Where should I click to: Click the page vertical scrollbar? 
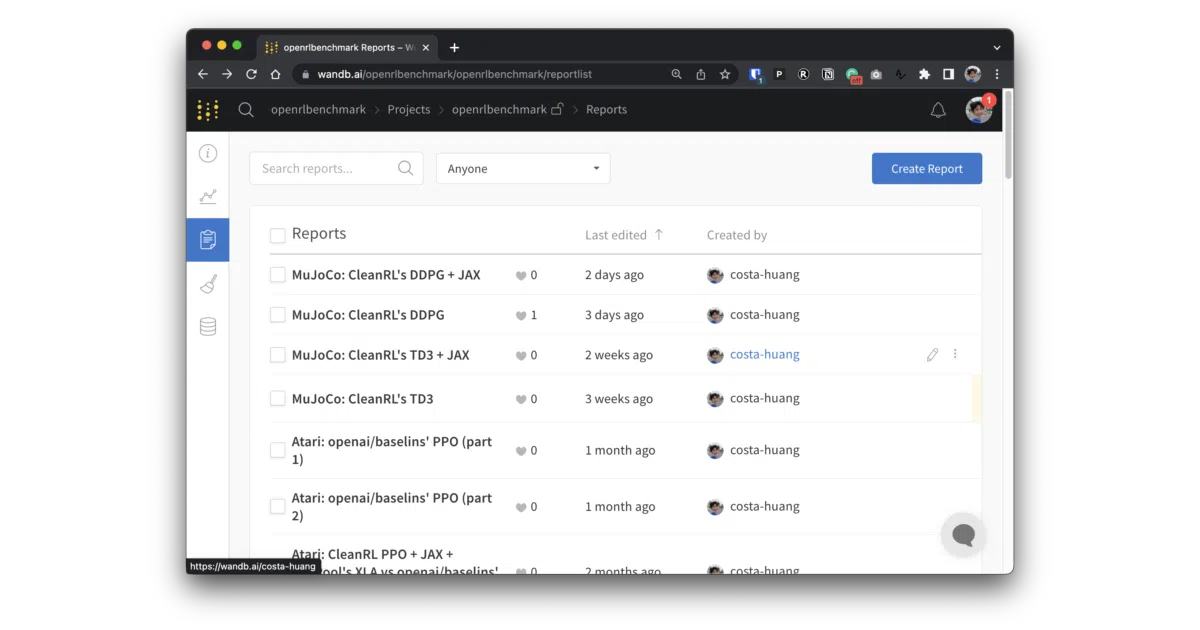click(1008, 135)
